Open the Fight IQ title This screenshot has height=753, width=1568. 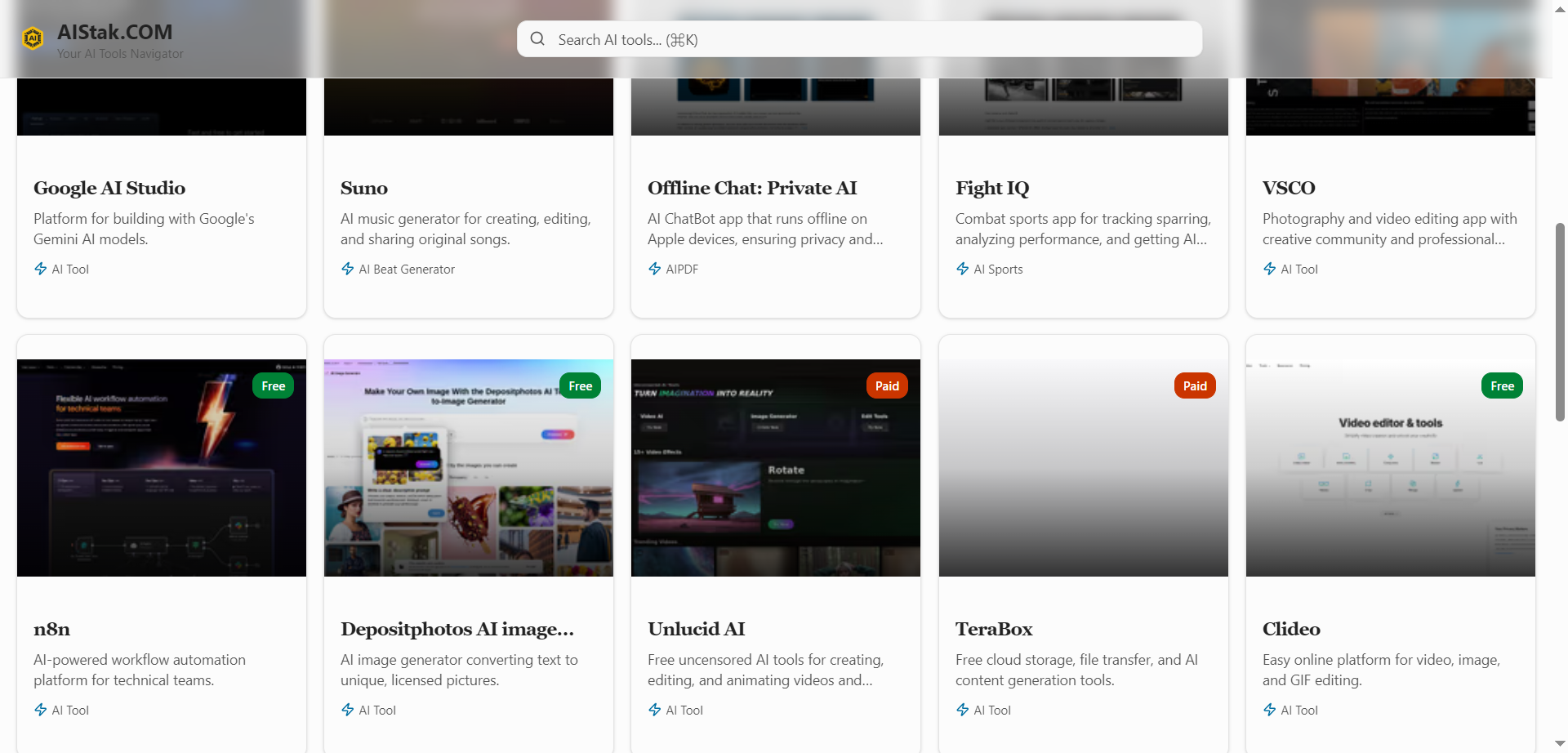[992, 188]
